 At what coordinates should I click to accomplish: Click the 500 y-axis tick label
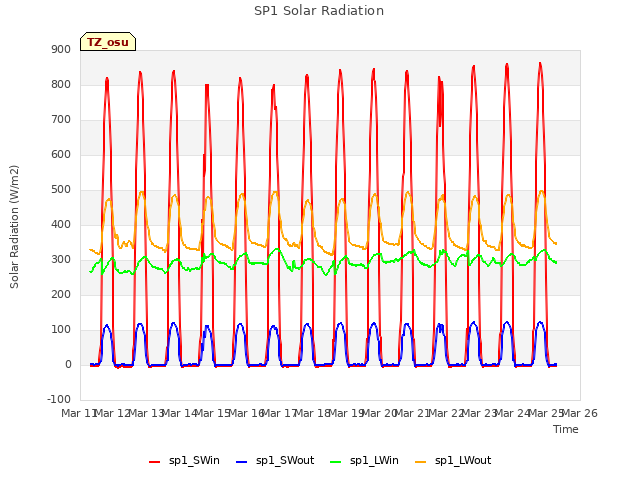(61, 189)
